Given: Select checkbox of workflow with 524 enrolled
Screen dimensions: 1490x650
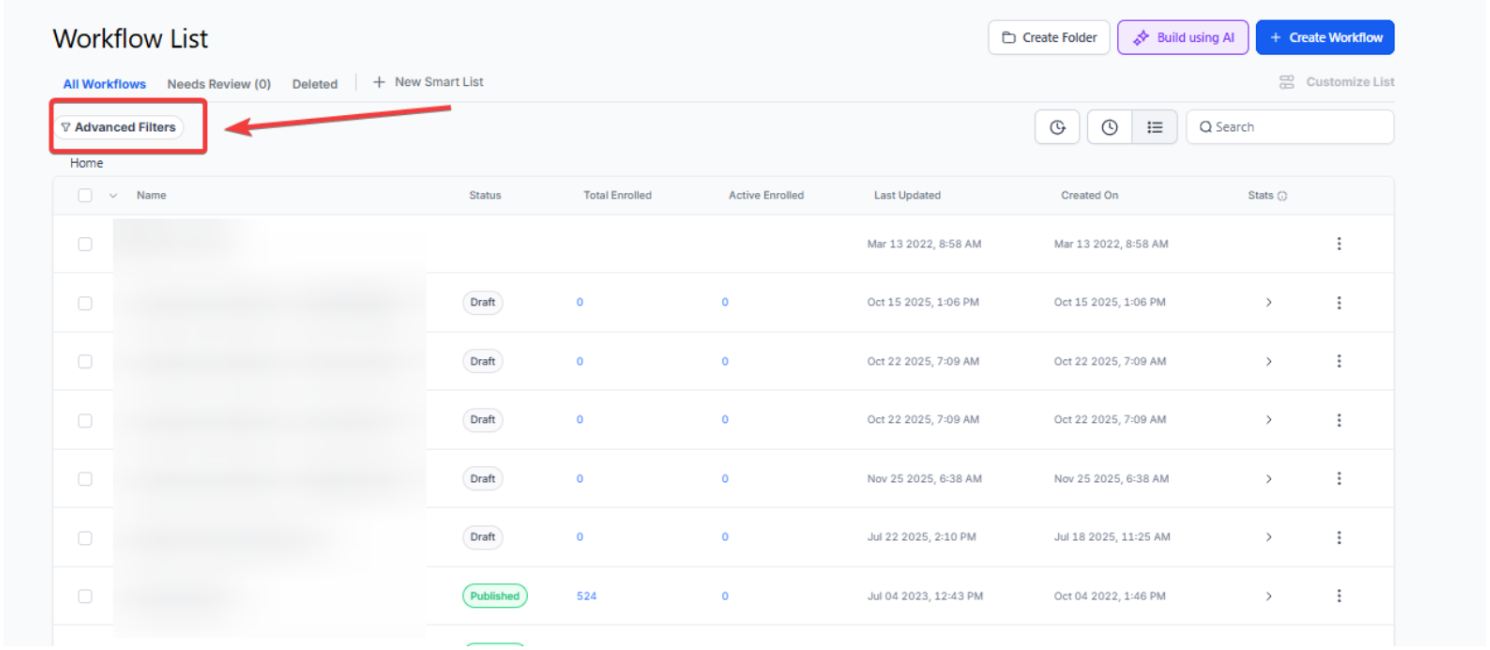Looking at the screenshot, I should pos(85,596).
